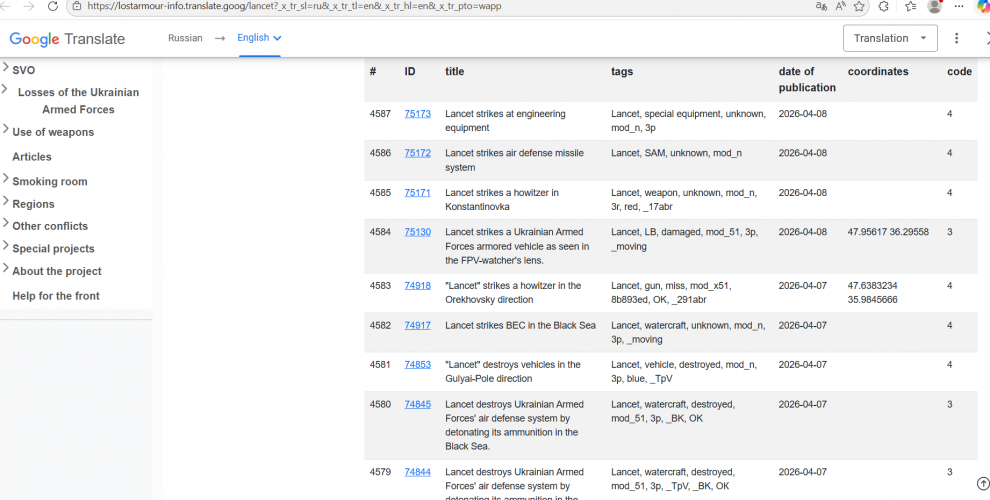
Task: Select Russian as the source language
Action: (184, 38)
